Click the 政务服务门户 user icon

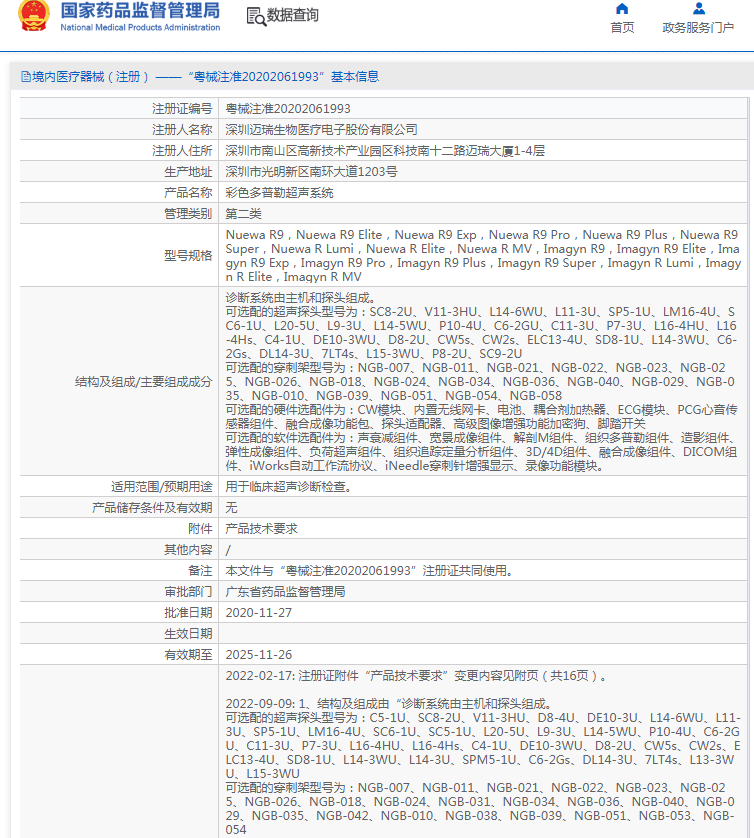(698, 9)
